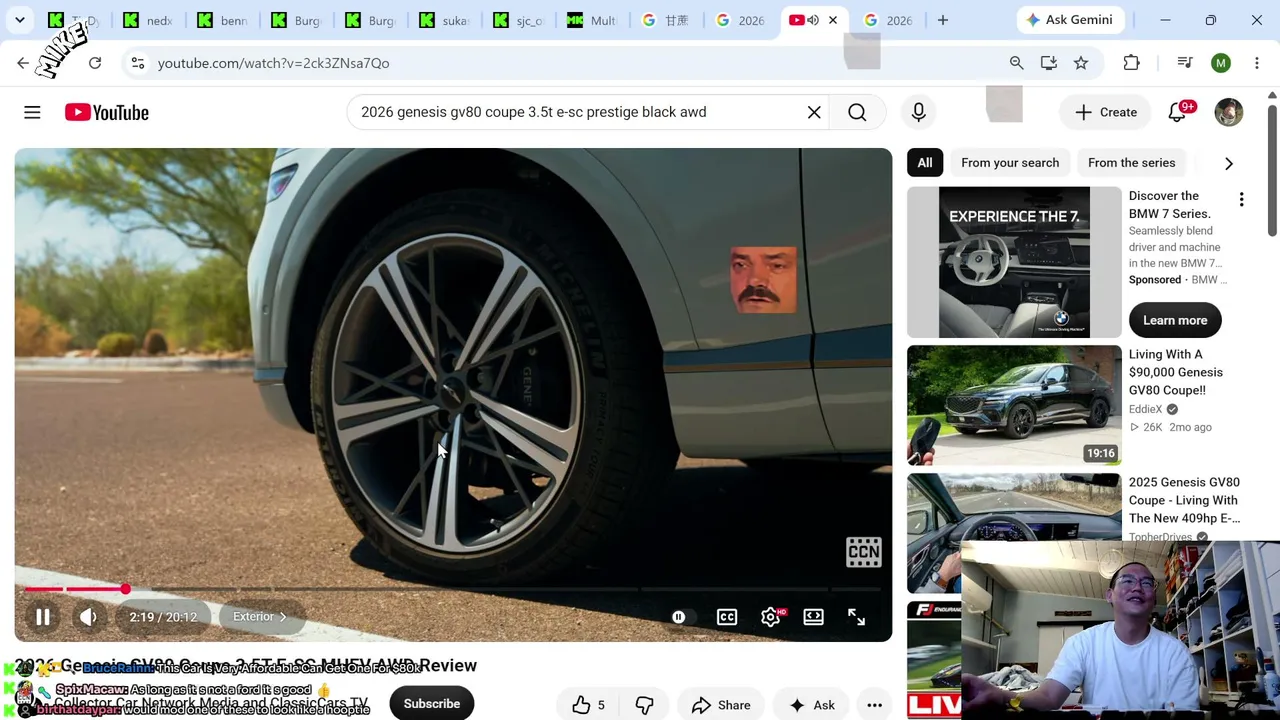Click Learn more on the BMW 7 Series ad
The width and height of the screenshot is (1280, 720).
coord(1175,320)
